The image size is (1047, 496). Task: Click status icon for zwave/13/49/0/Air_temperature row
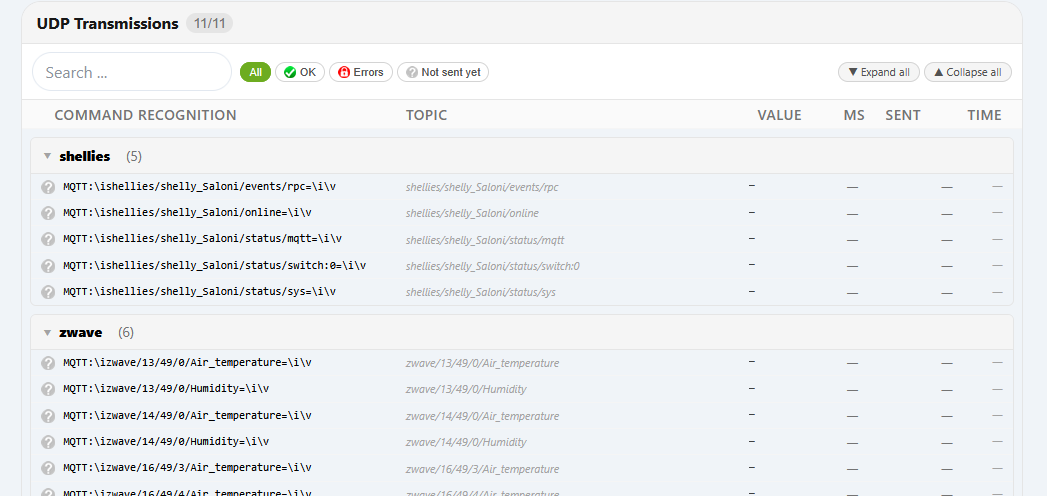tap(48, 363)
